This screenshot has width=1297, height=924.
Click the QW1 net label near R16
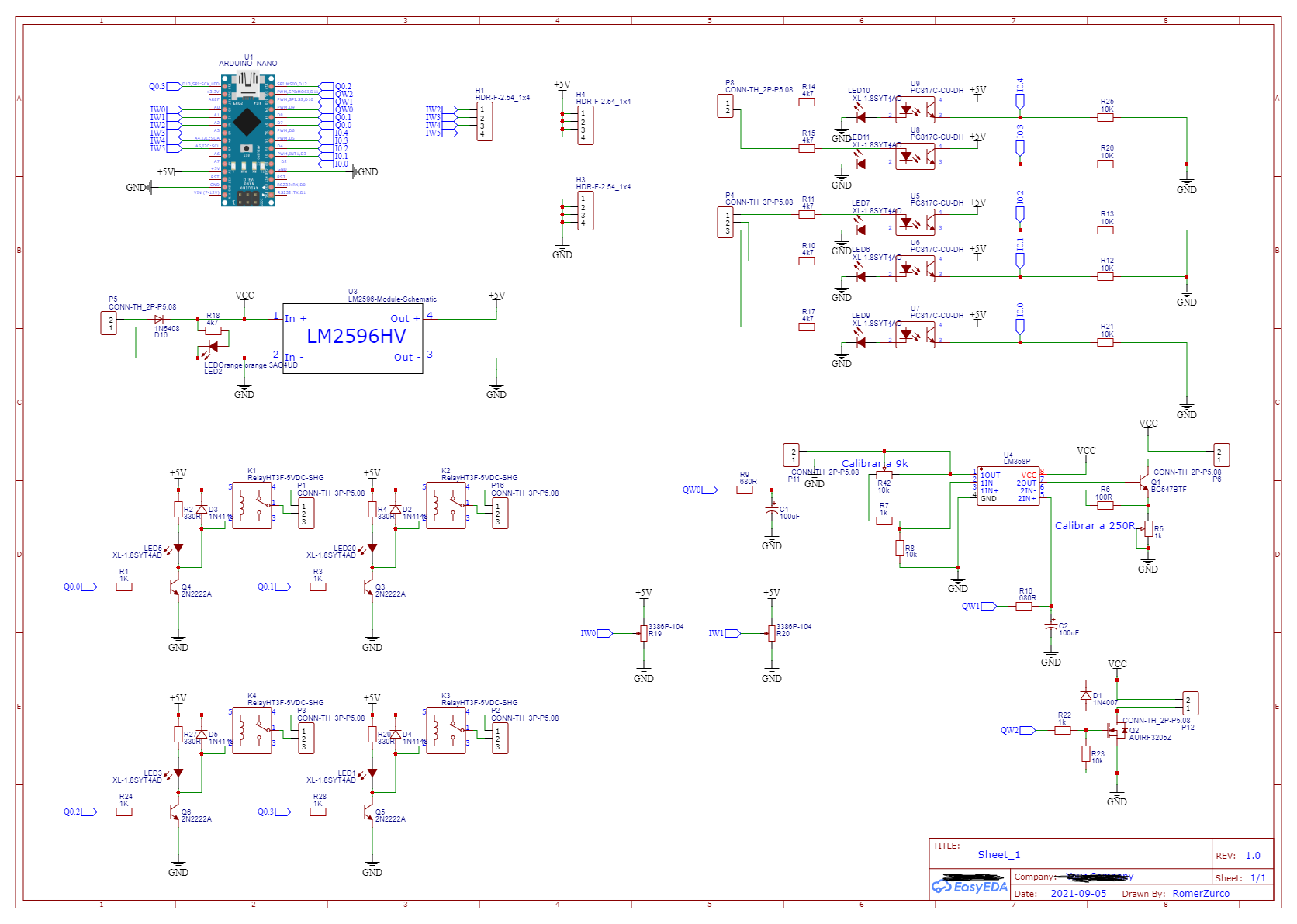(979, 606)
